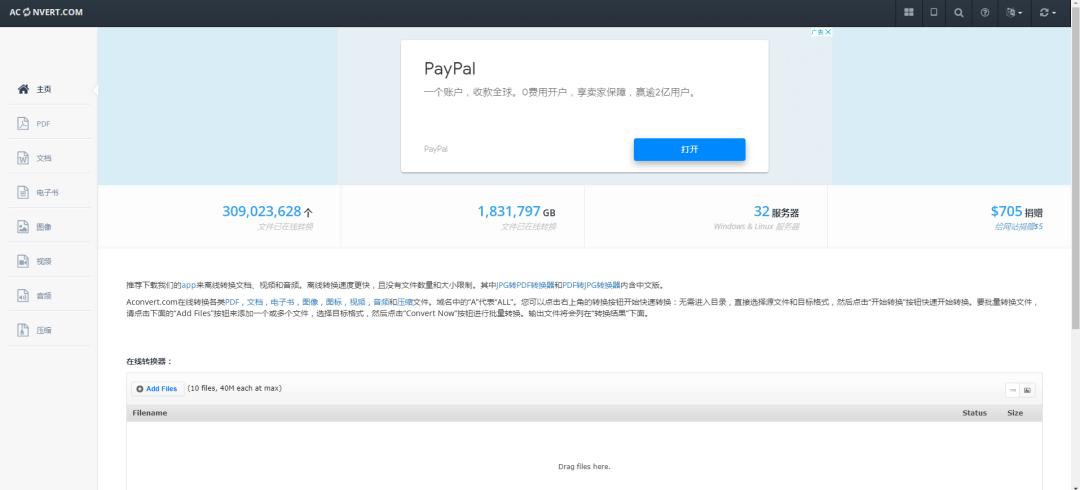1080x490 pixels.
Task: Switch uploader to thumbnail view icon
Action: [1027, 390]
